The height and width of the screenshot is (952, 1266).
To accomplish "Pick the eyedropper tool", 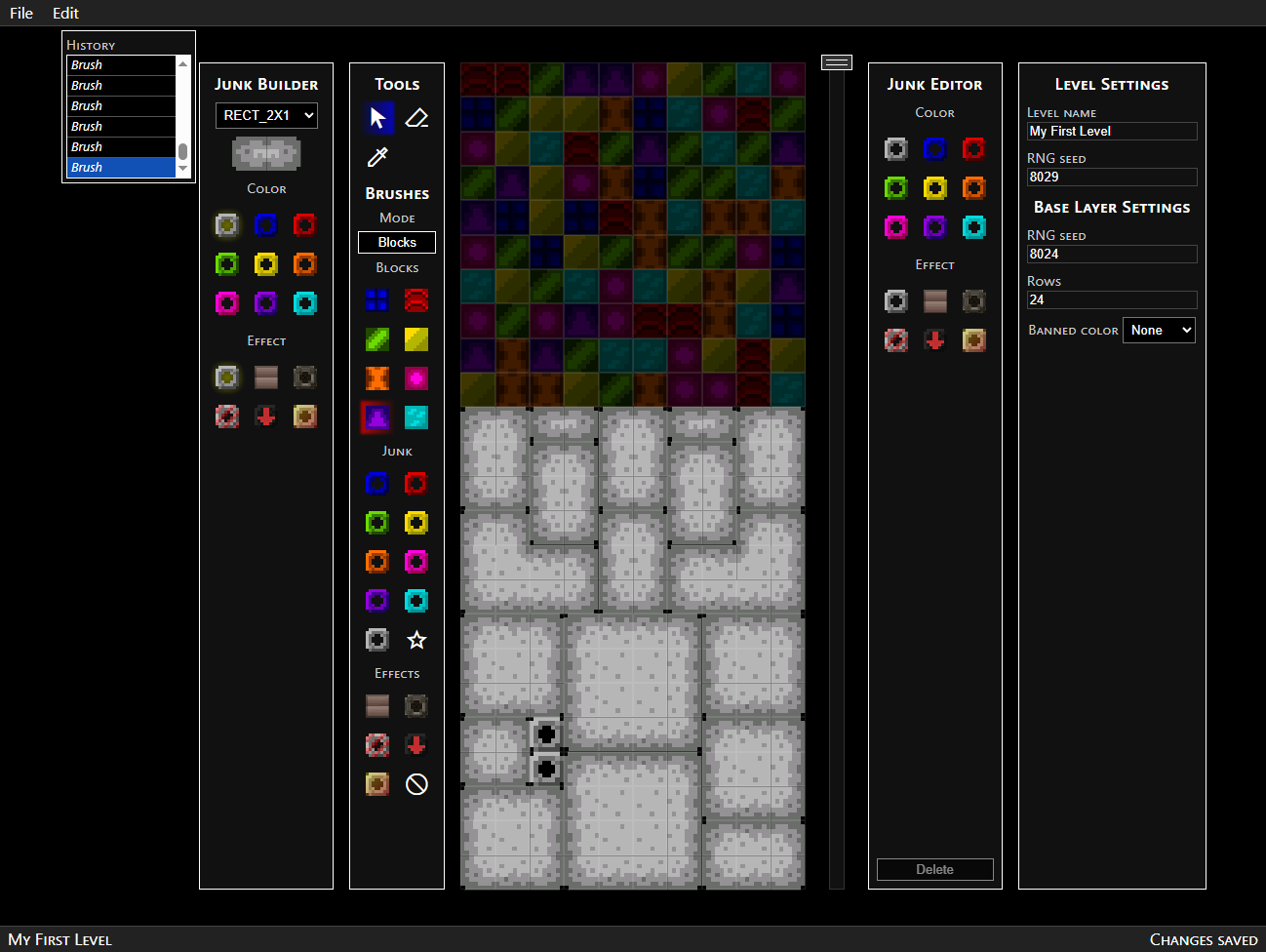I will pos(377,157).
